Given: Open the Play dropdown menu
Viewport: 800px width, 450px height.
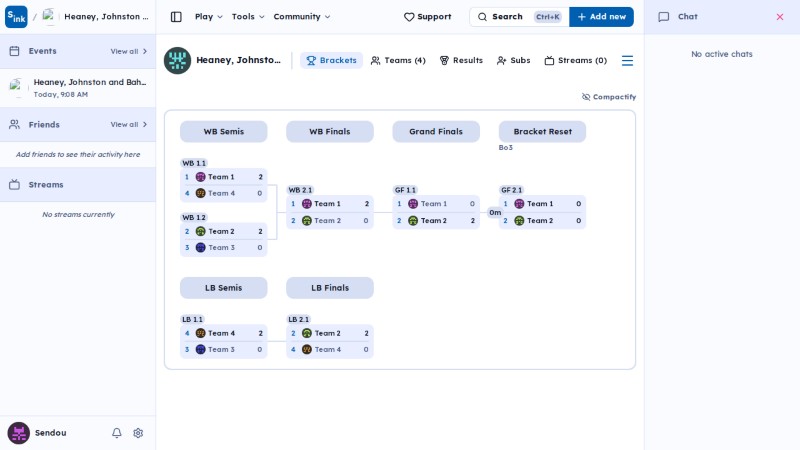Looking at the screenshot, I should point(208,17).
